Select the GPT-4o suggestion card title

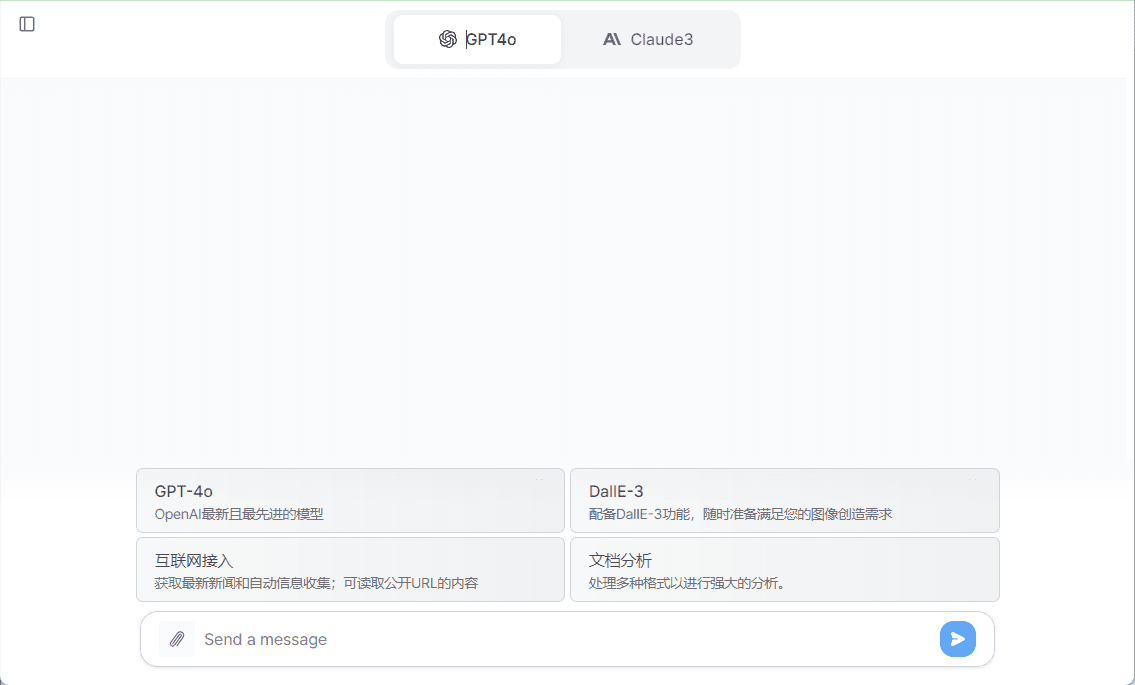[184, 491]
